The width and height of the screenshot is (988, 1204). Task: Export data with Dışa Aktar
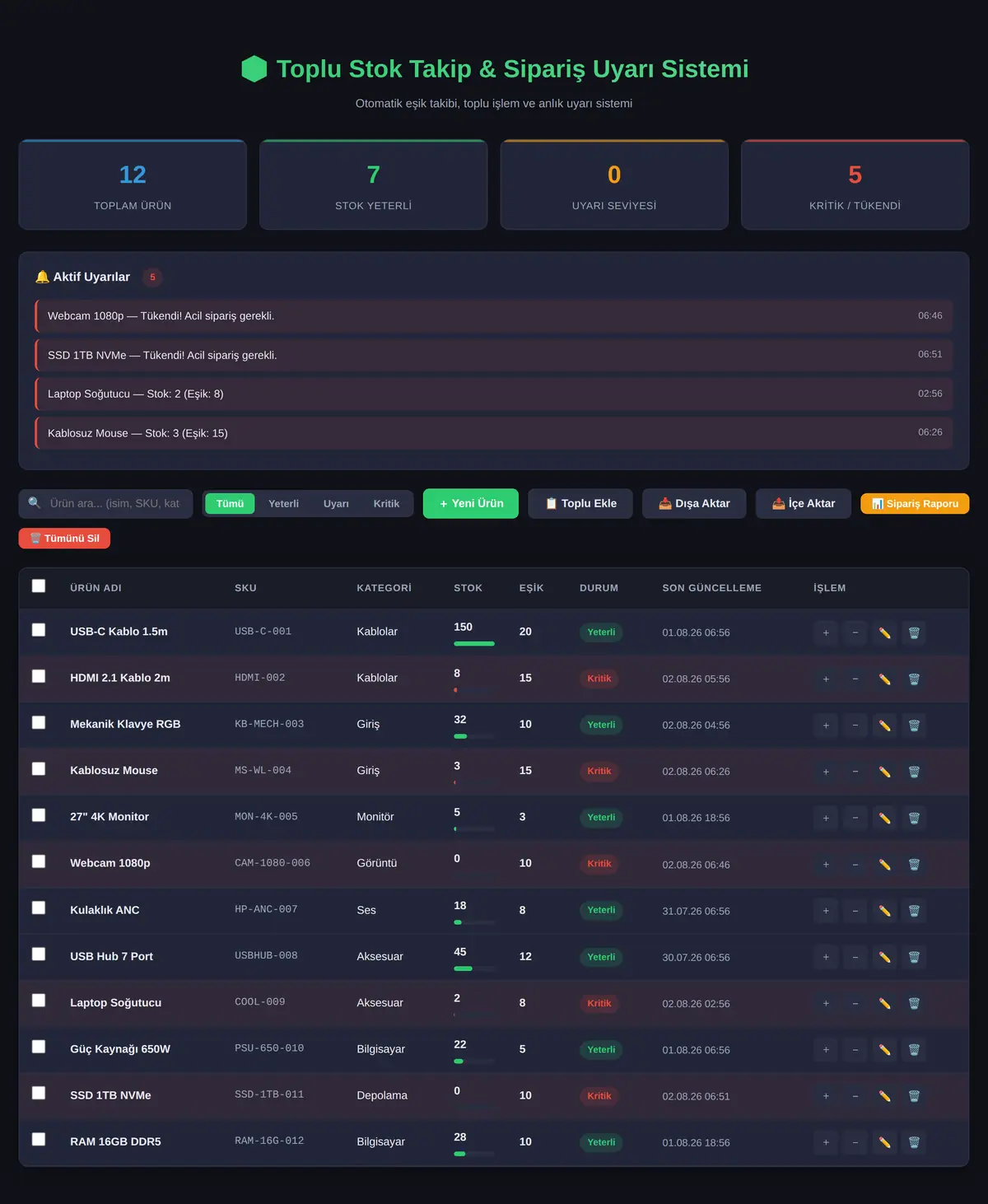pyautogui.click(x=694, y=504)
